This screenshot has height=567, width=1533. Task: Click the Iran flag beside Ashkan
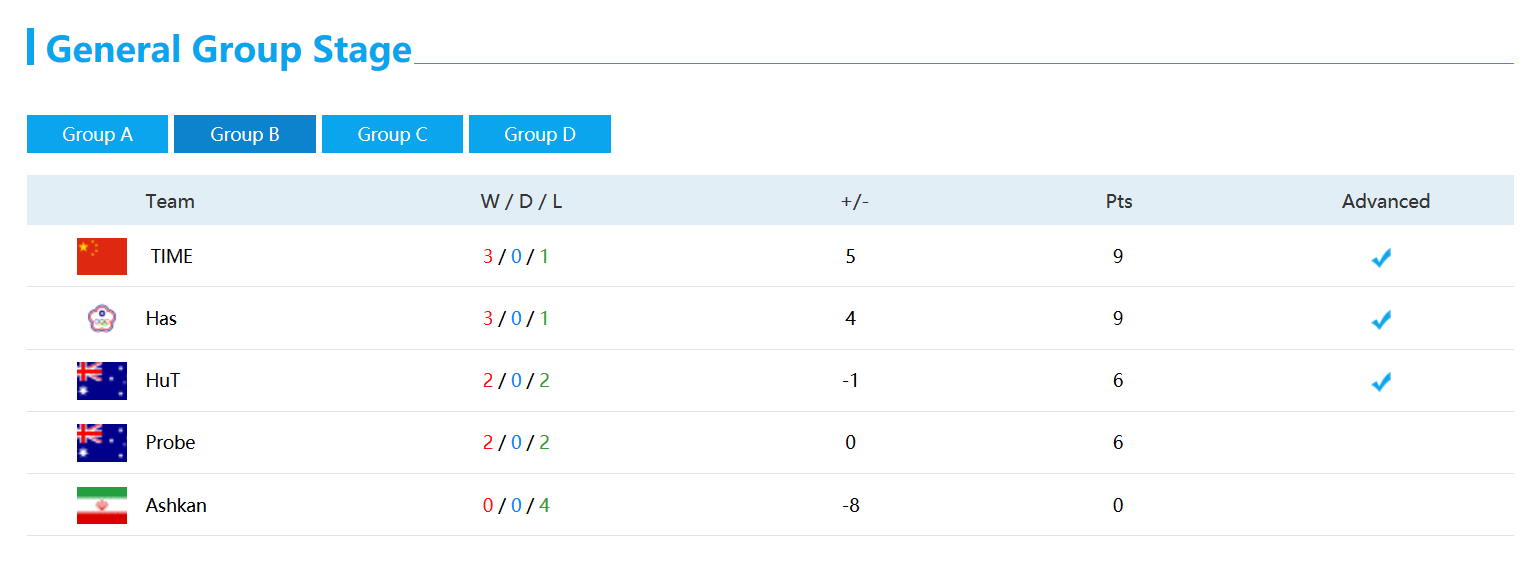click(102, 505)
